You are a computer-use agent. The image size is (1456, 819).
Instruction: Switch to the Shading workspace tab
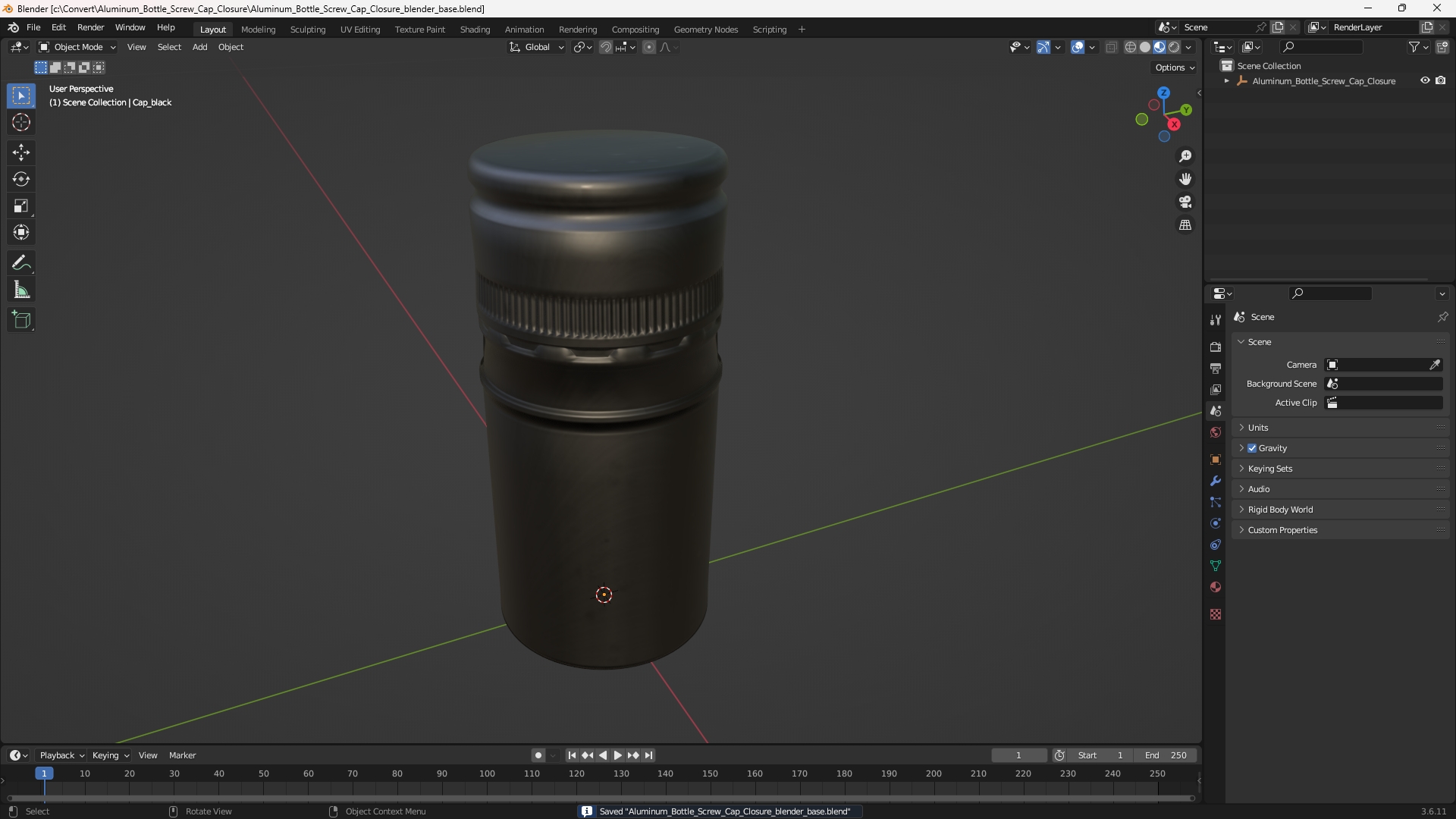point(475,30)
